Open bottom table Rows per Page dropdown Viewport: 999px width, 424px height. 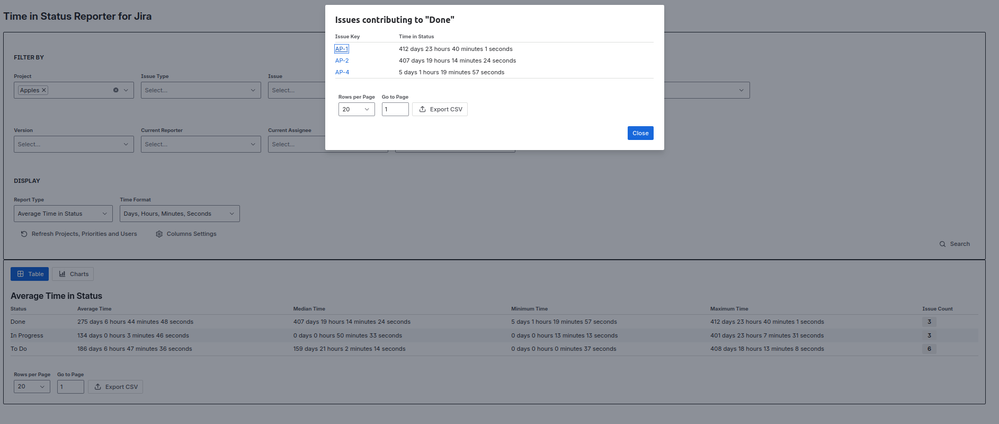[x=32, y=386]
